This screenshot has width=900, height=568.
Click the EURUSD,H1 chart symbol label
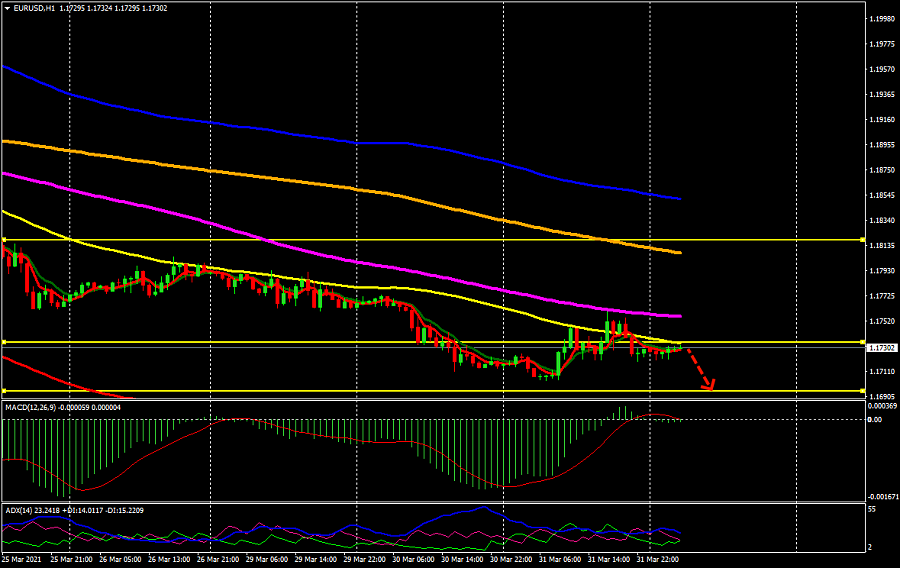coord(32,8)
